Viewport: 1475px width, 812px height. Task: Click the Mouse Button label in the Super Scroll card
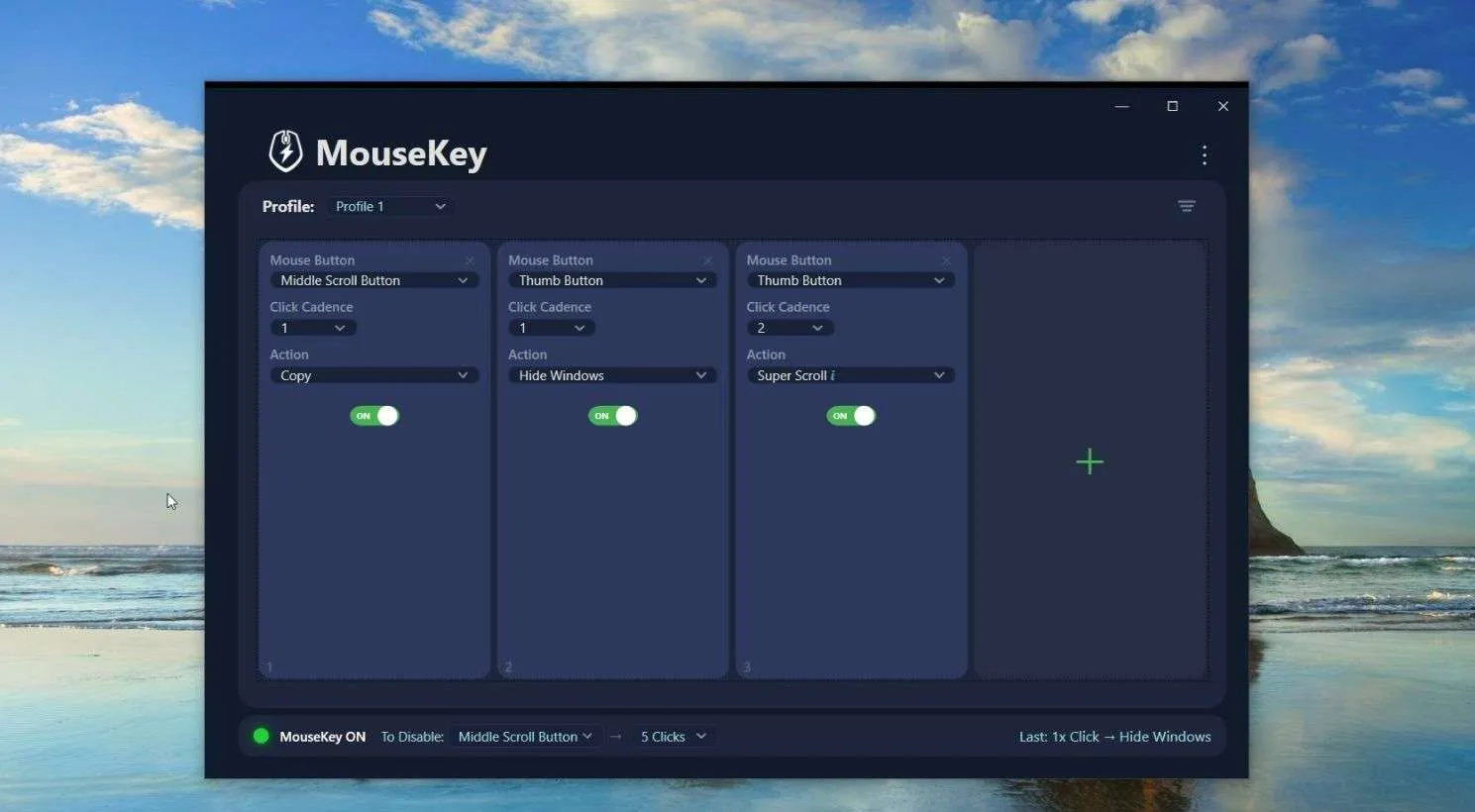pos(789,260)
